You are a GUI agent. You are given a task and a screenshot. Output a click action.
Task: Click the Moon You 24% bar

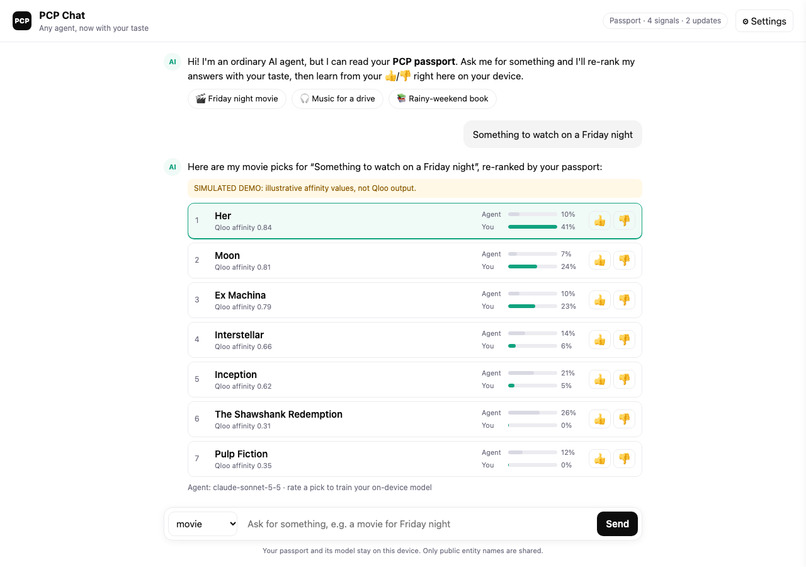(532, 266)
